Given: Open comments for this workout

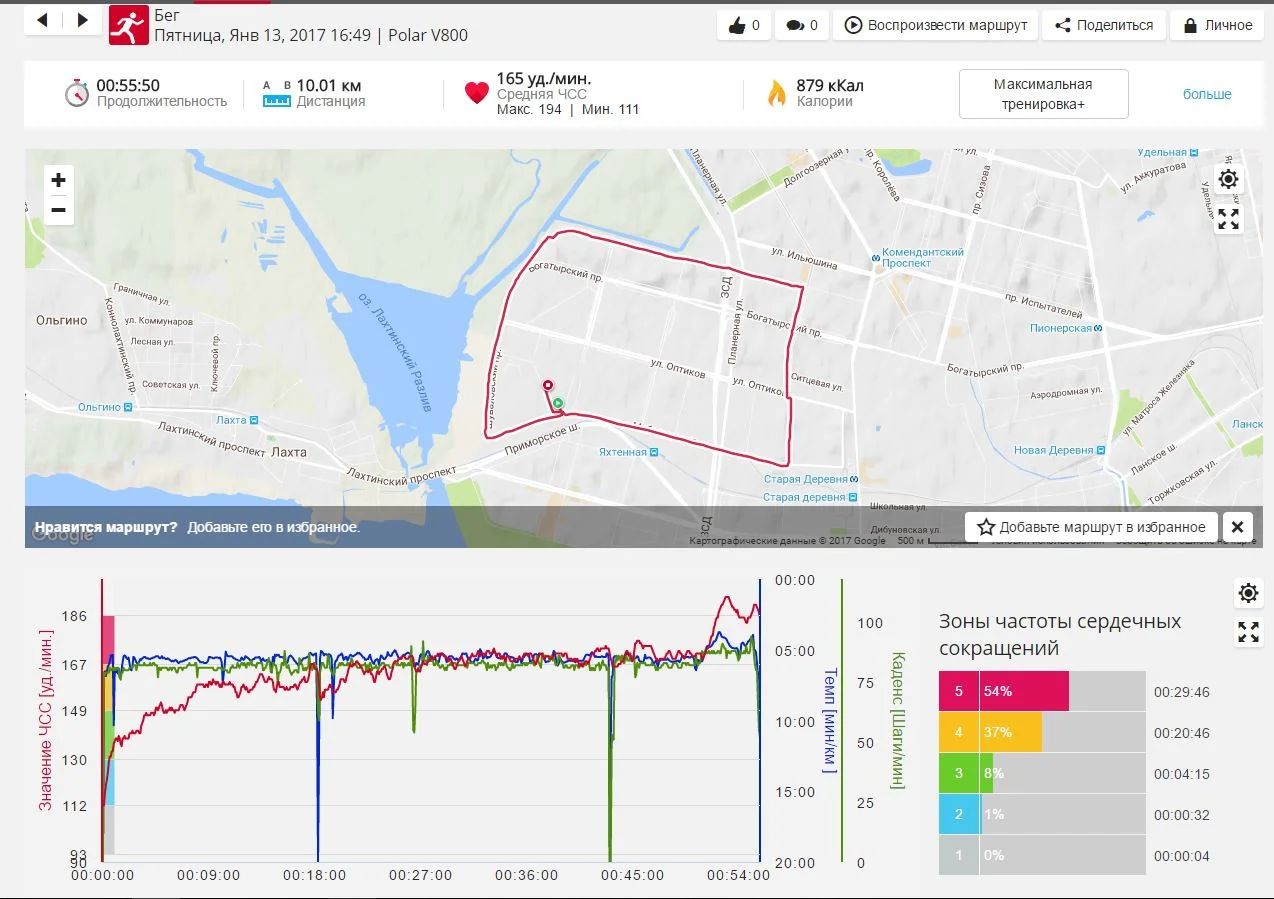Looking at the screenshot, I should [802, 26].
